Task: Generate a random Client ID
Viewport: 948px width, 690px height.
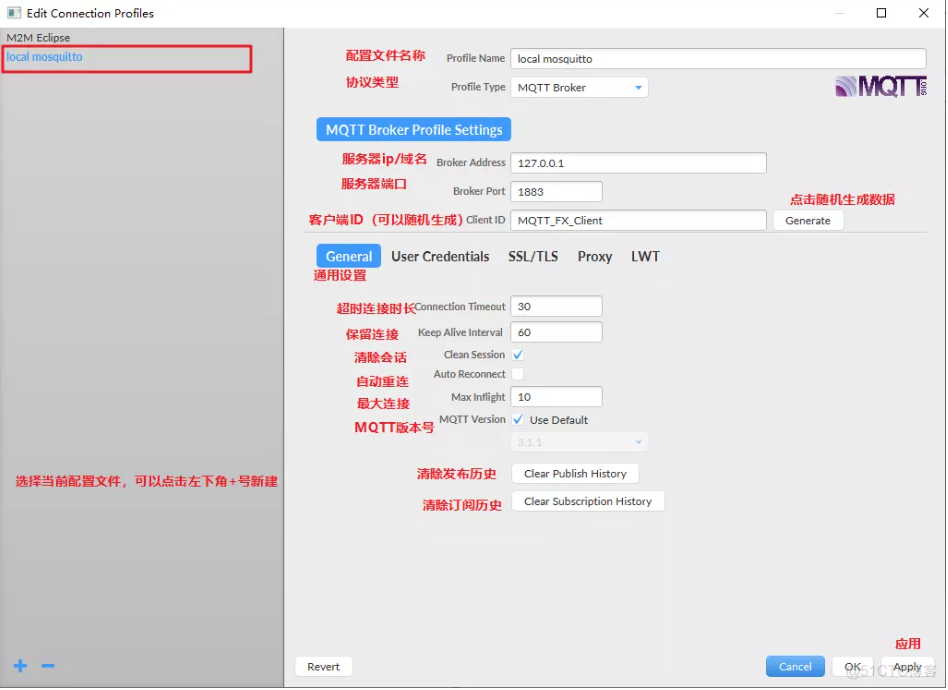Action: 808,221
